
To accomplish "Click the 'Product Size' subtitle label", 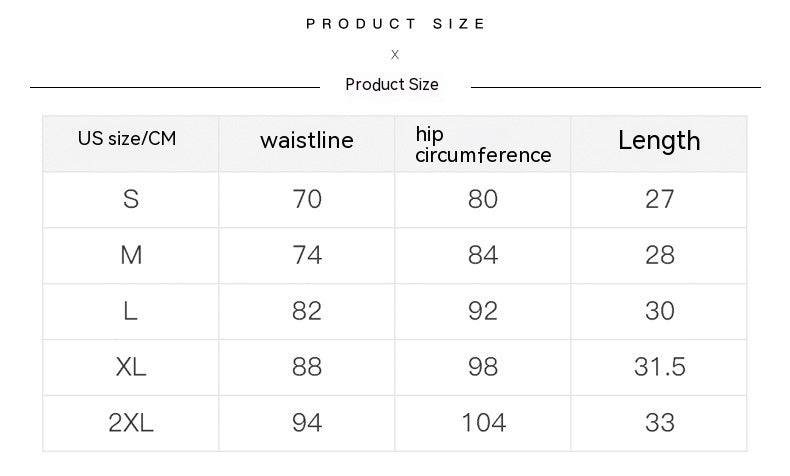I will pos(392,85).
